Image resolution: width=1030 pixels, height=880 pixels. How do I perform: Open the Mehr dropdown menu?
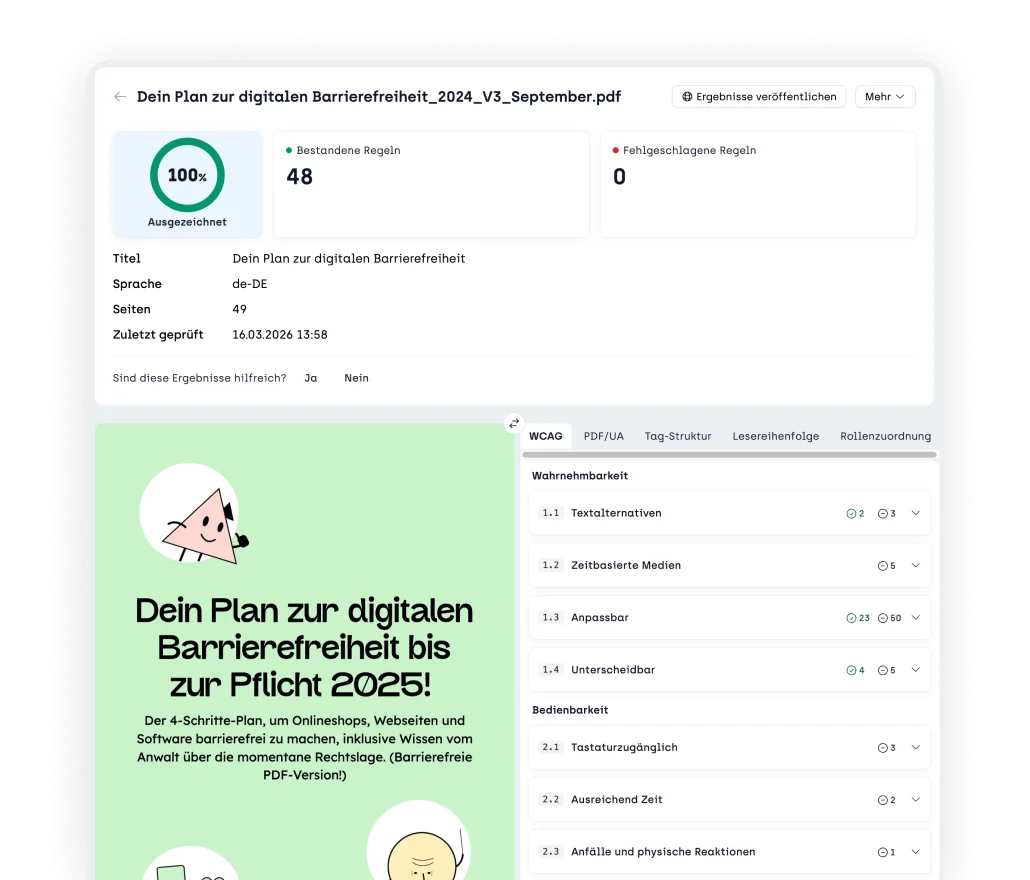point(885,96)
